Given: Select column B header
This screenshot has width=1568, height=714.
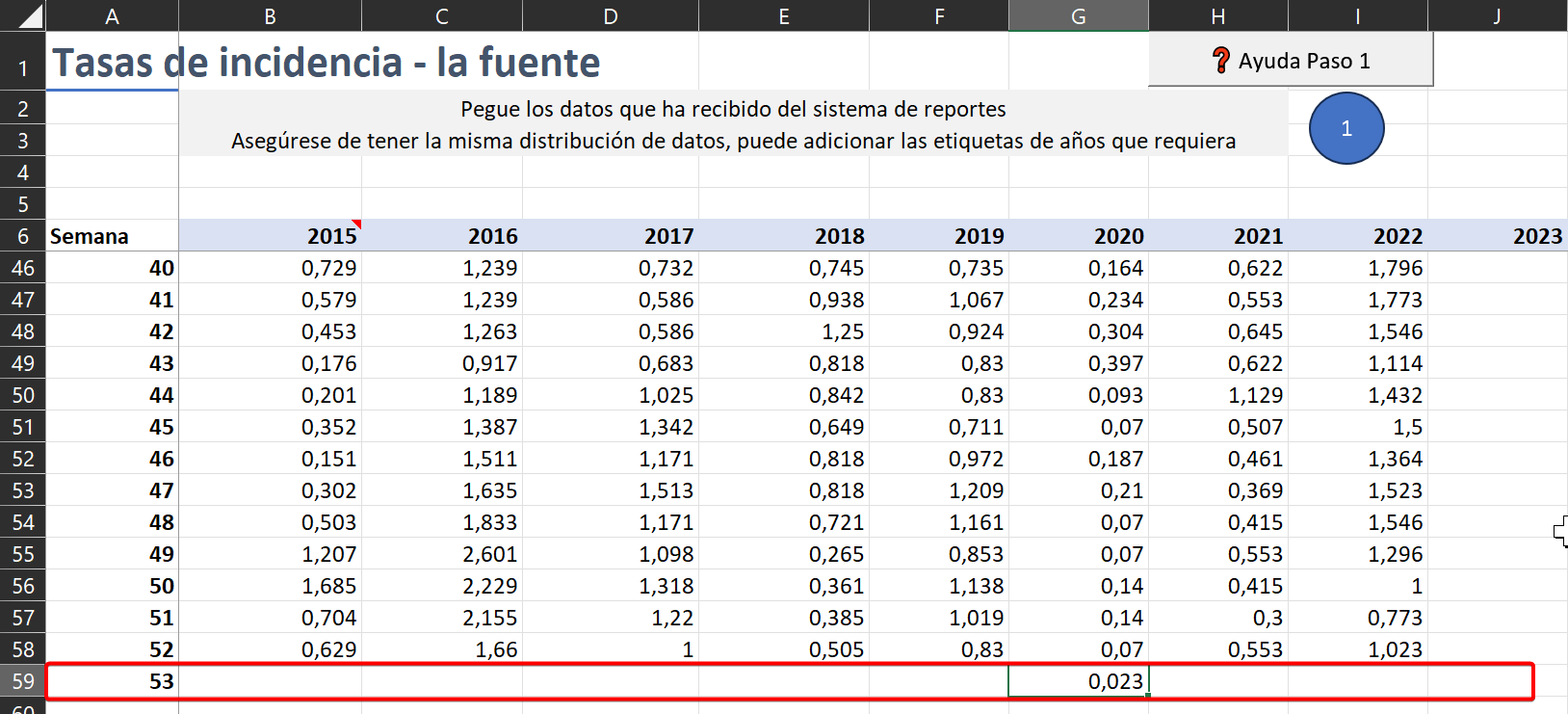Looking at the screenshot, I should coord(270,15).
